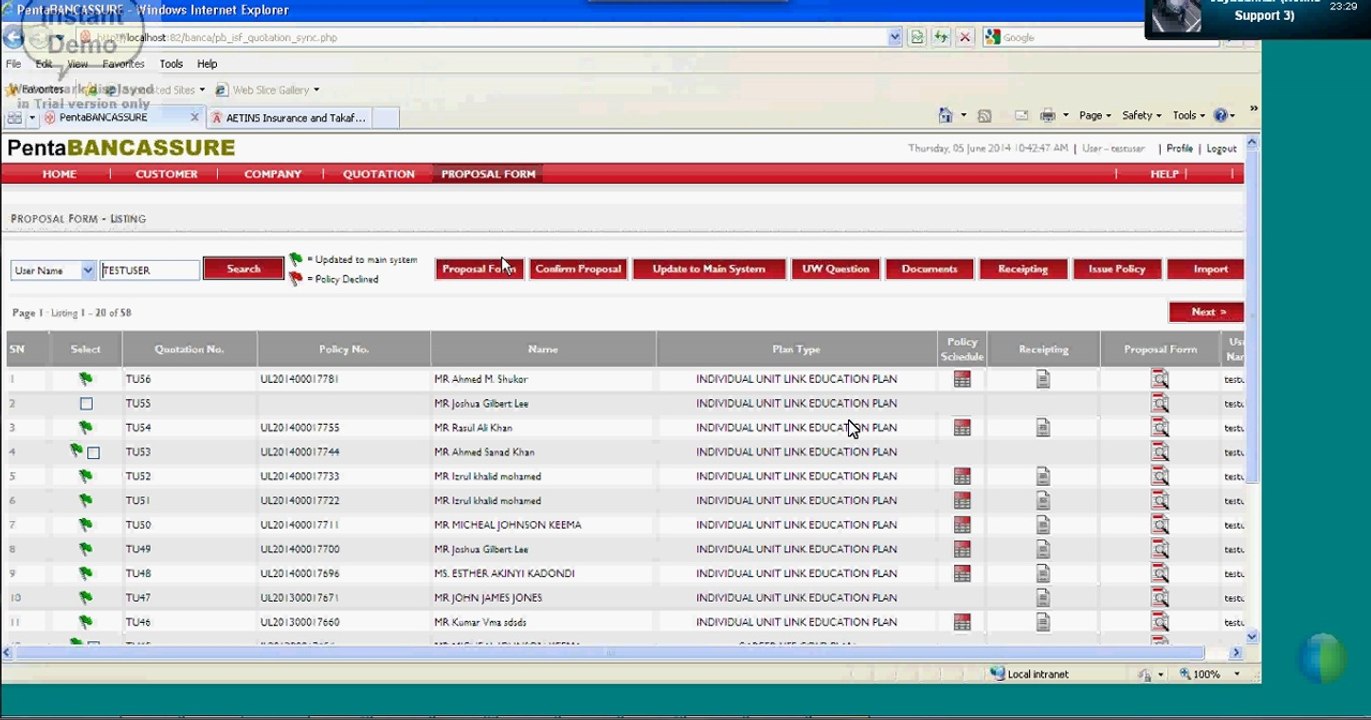Image resolution: width=1371 pixels, height=720 pixels.
Task: Open the PROPOSAL FORM navigation menu
Action: click(489, 174)
